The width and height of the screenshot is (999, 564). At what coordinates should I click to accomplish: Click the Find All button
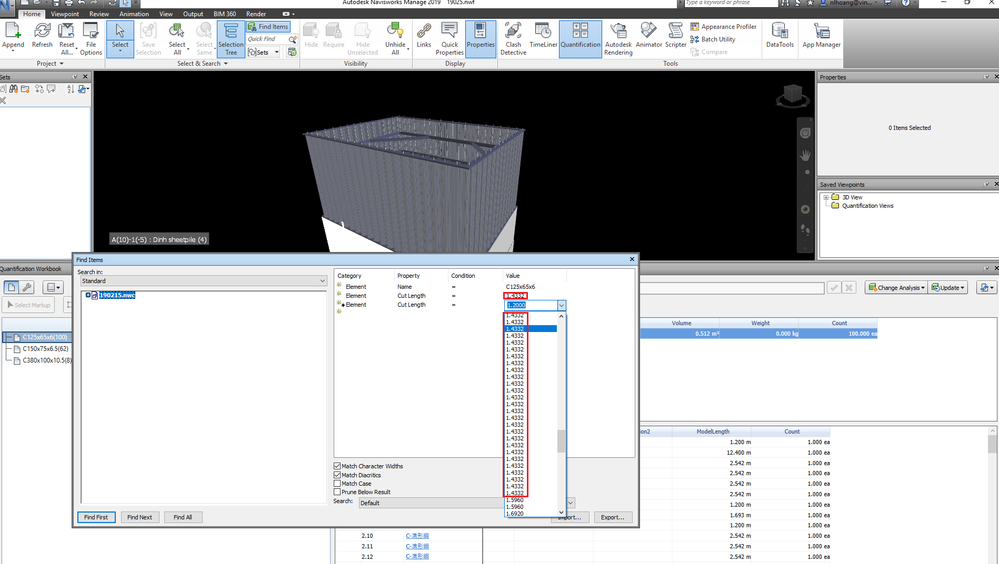click(183, 517)
